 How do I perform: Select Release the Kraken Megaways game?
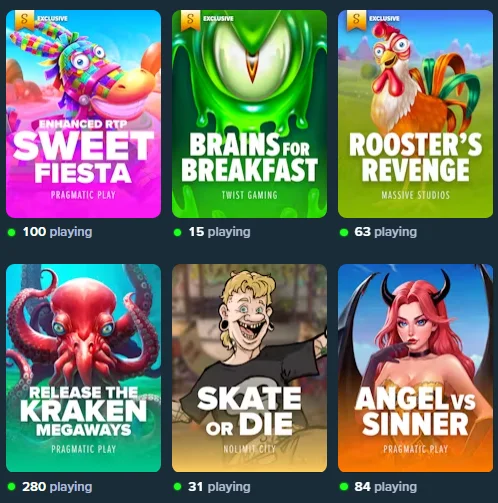83,368
